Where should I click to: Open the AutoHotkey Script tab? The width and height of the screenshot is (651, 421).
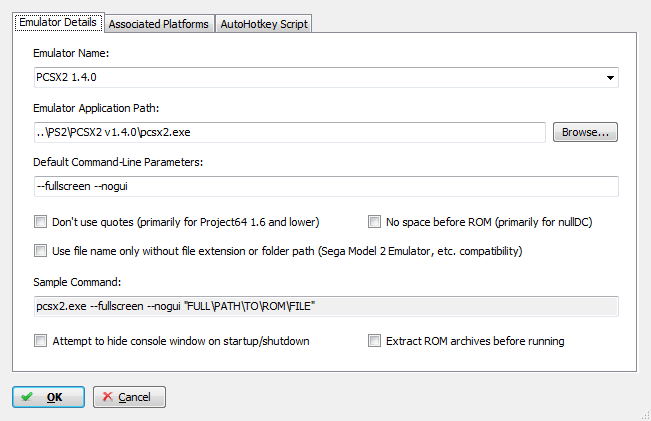(x=264, y=24)
